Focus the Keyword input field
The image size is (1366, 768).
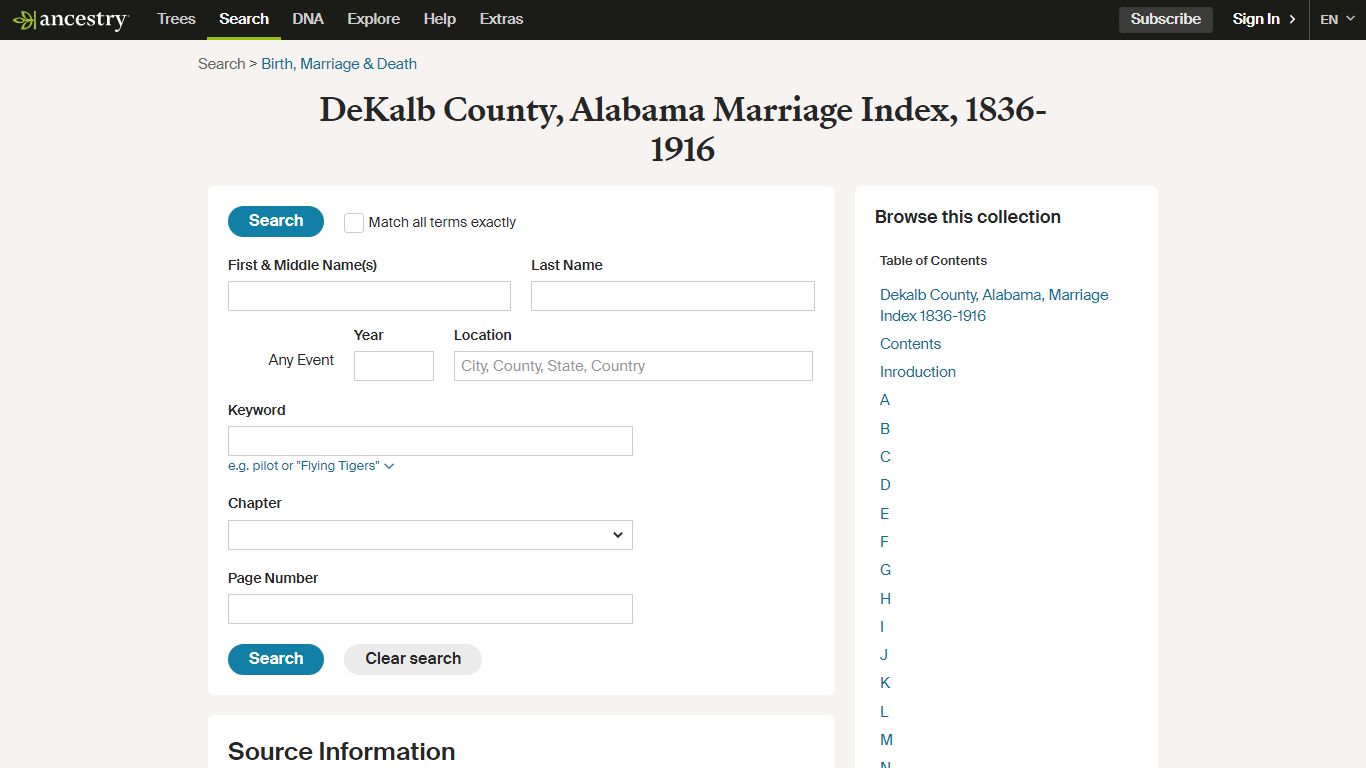click(x=430, y=441)
